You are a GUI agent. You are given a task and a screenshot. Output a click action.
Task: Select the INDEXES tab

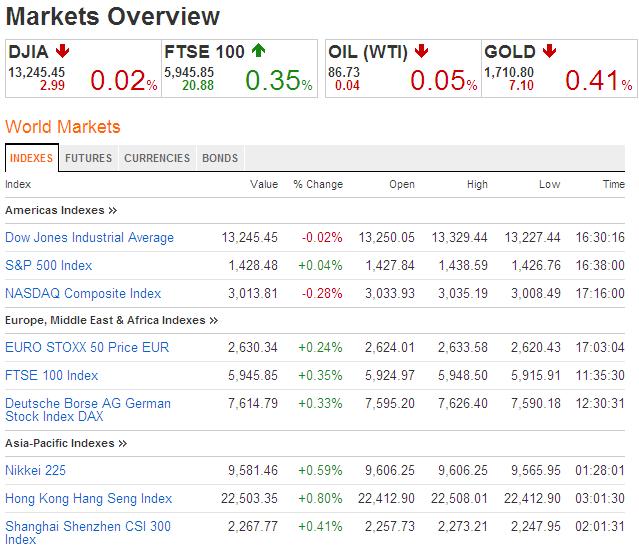click(x=31, y=158)
